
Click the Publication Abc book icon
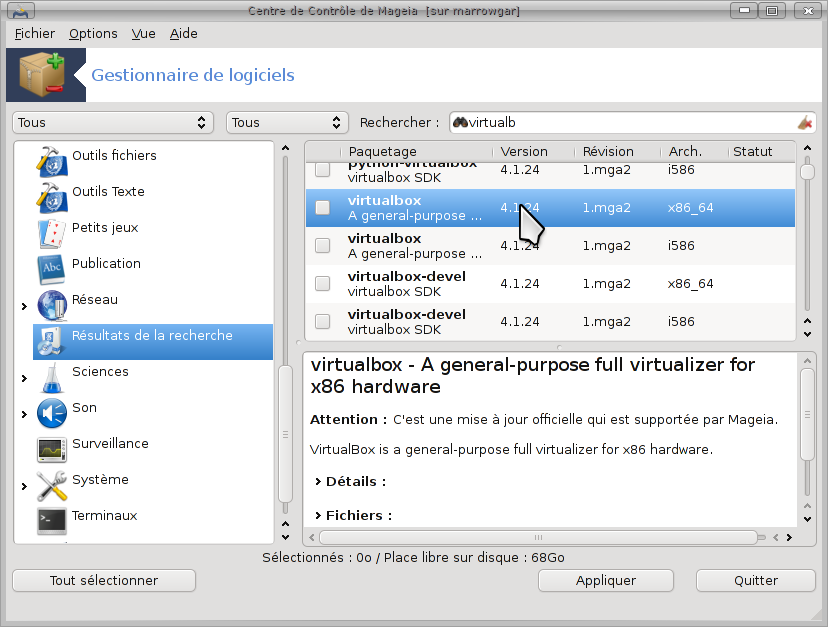(x=52, y=269)
